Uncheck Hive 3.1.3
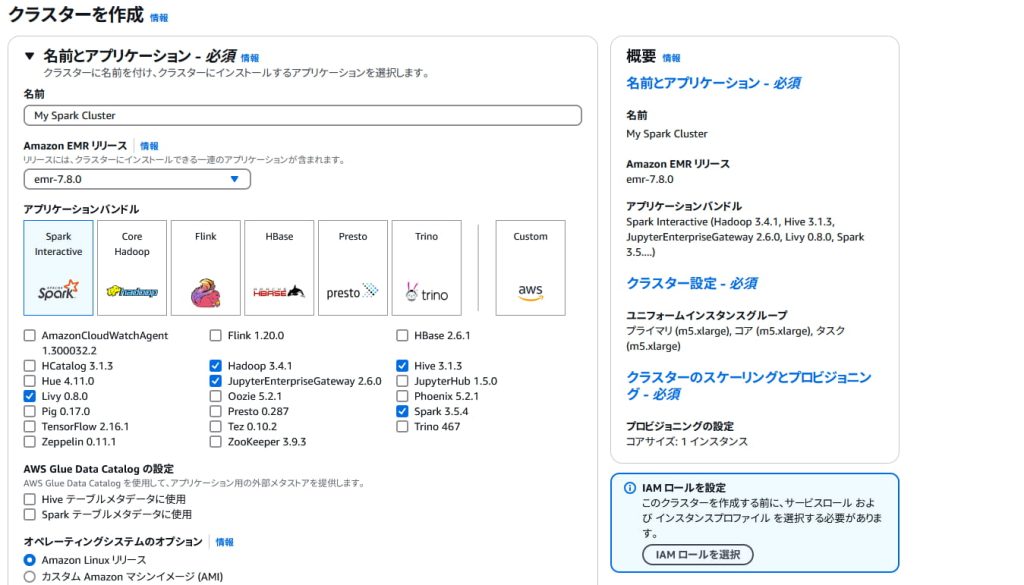The image size is (1024, 585). 402,366
